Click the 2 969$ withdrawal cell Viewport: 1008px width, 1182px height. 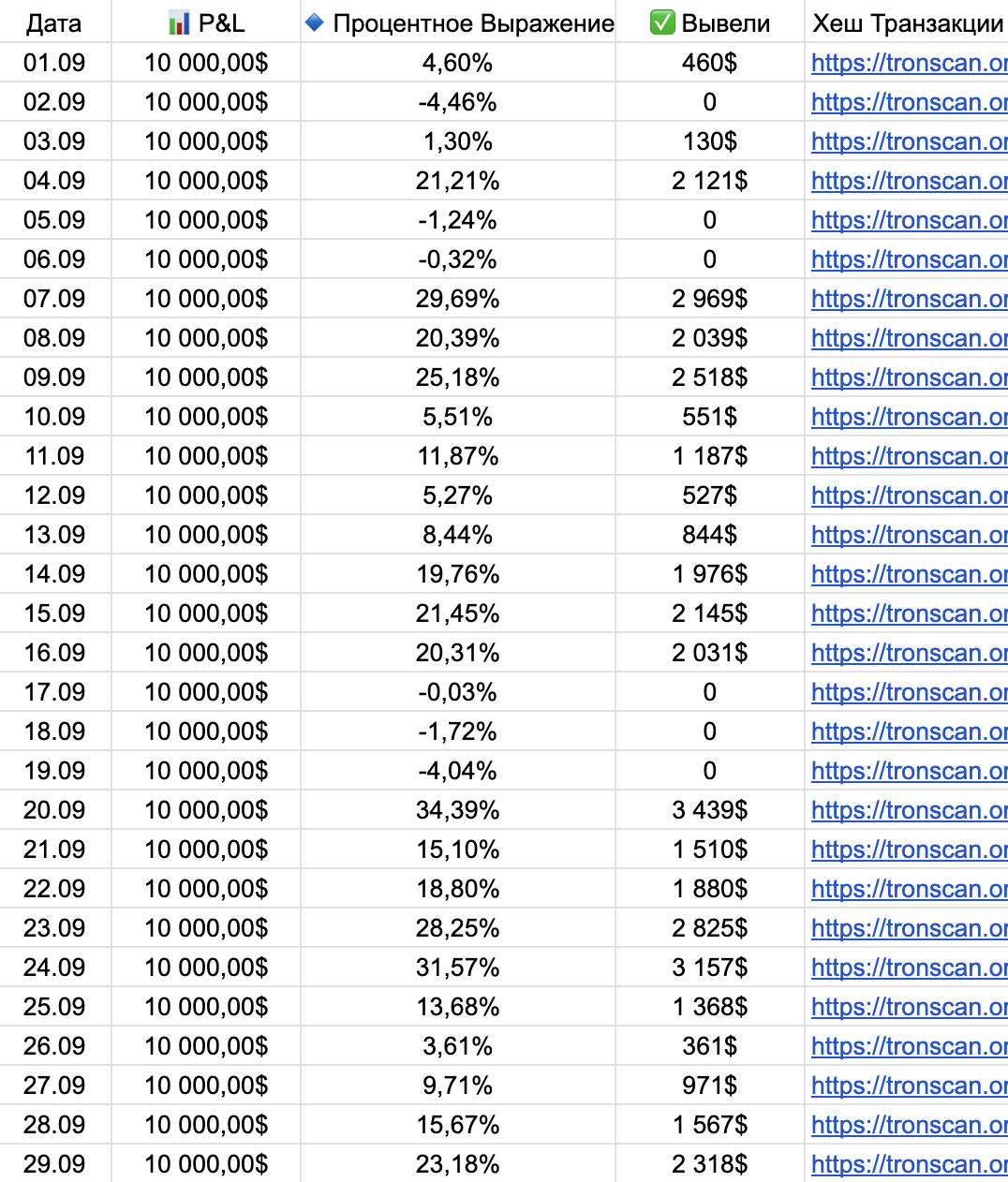tap(709, 299)
